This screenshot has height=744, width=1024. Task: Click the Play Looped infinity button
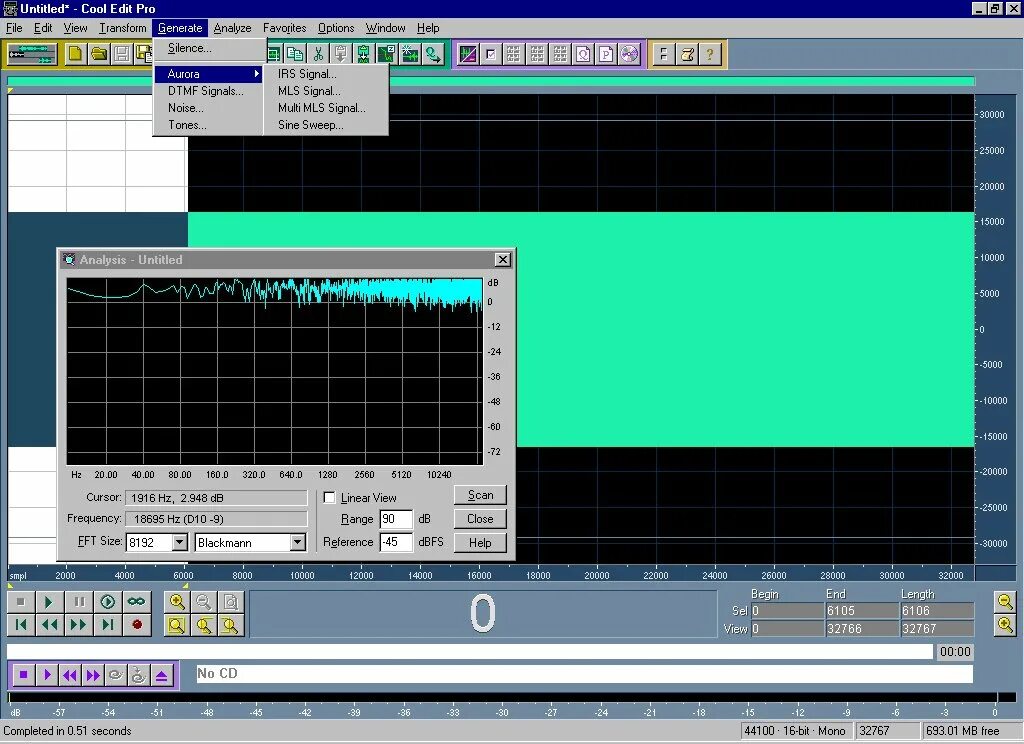[x=136, y=602]
